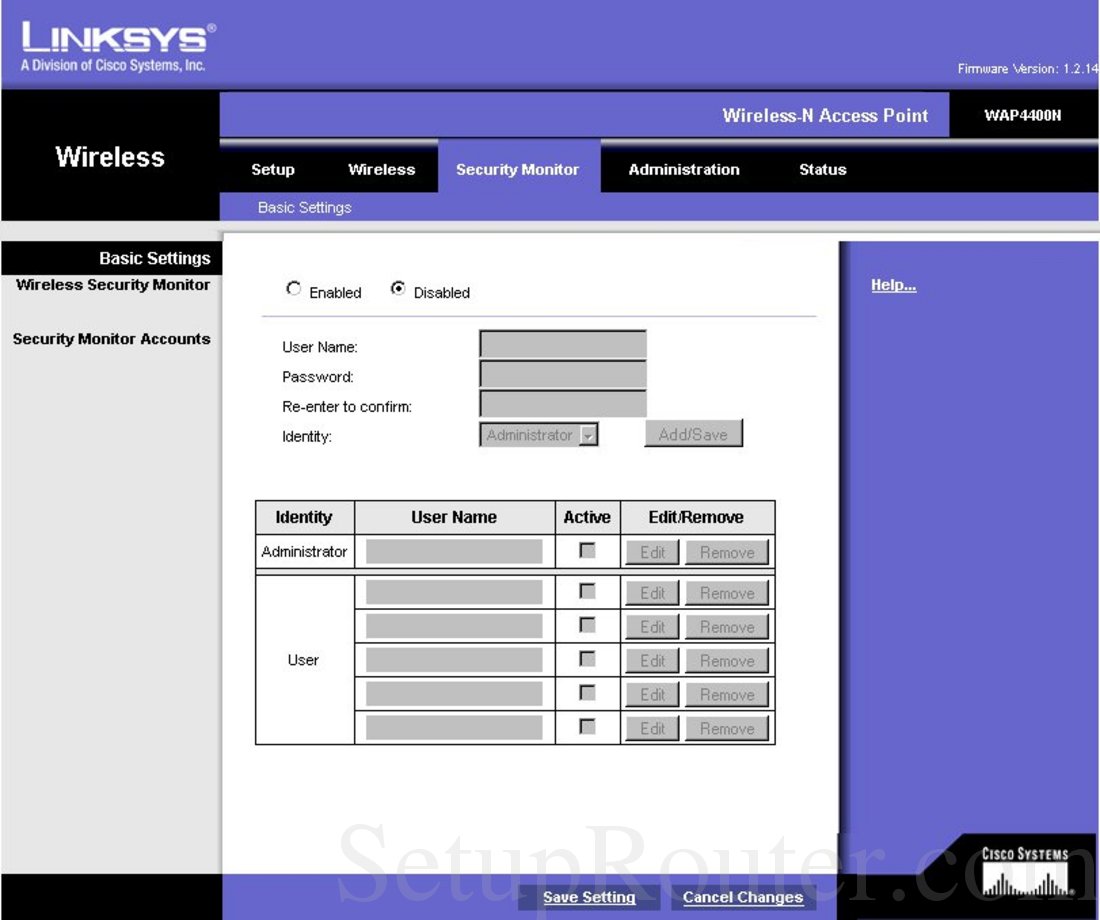
Task: Go to the Administration tab
Action: coord(684,169)
